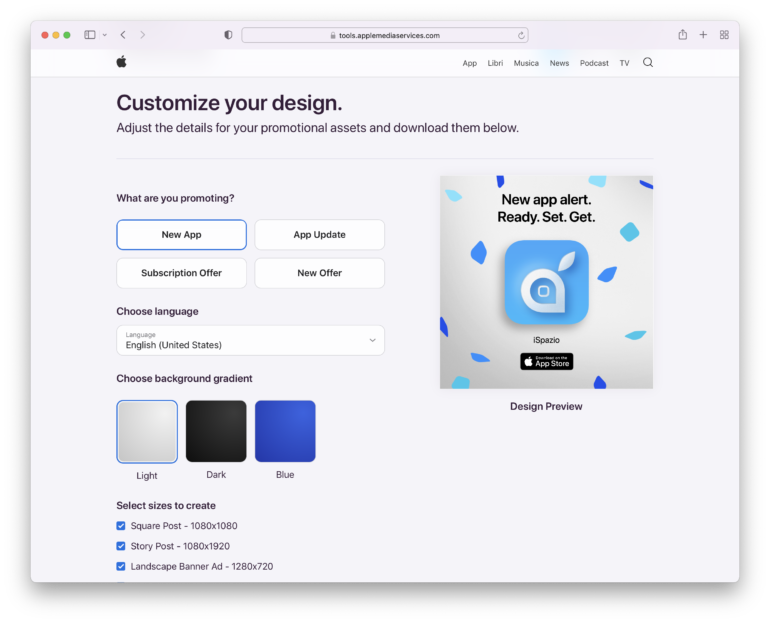770x623 pixels.
Task: Uncheck Square Post 1080x1080
Action: [121, 526]
